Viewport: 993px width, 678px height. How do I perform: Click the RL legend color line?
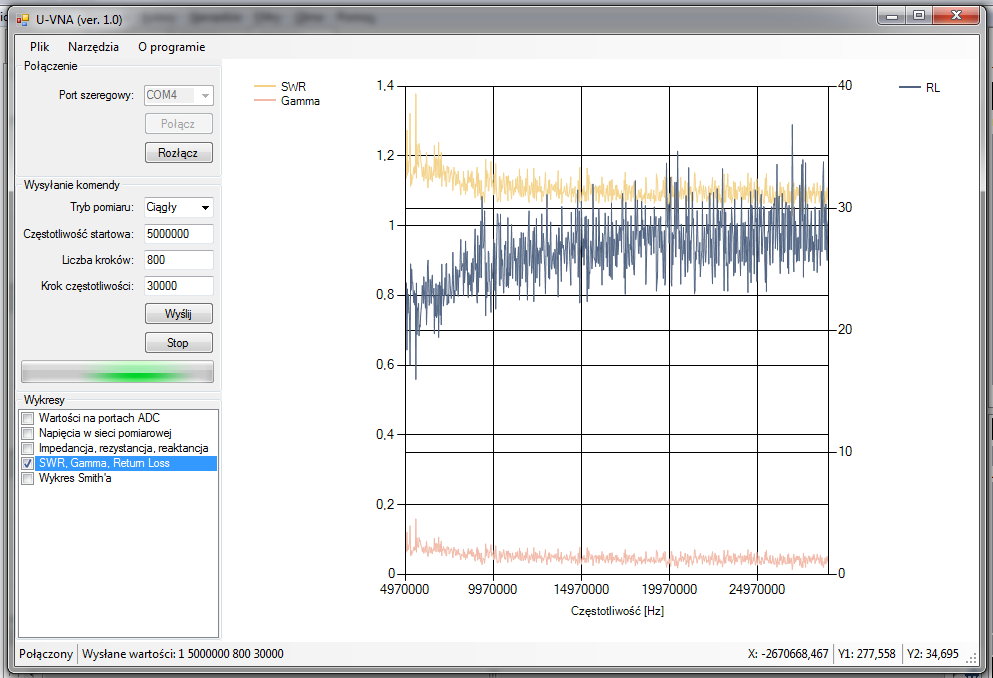[x=909, y=88]
